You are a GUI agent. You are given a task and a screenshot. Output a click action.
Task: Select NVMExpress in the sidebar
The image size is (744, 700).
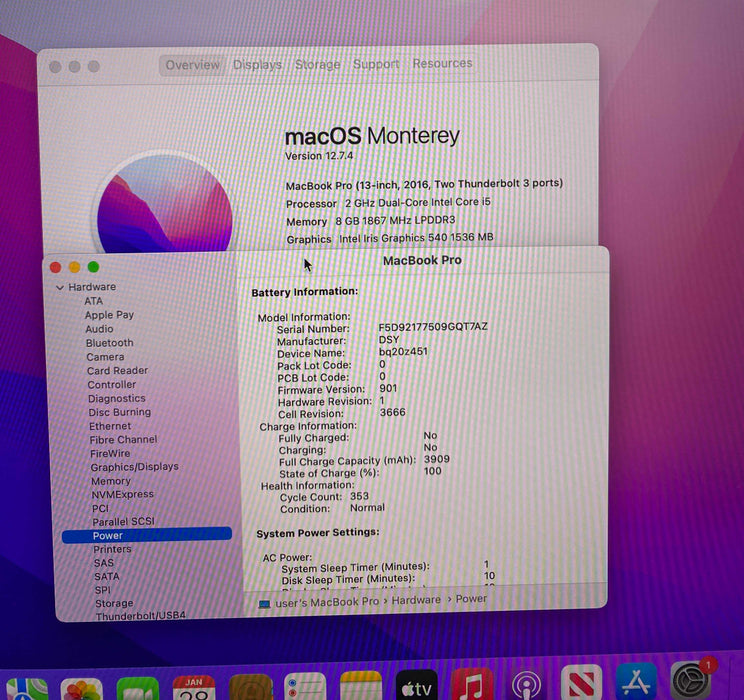(x=123, y=495)
